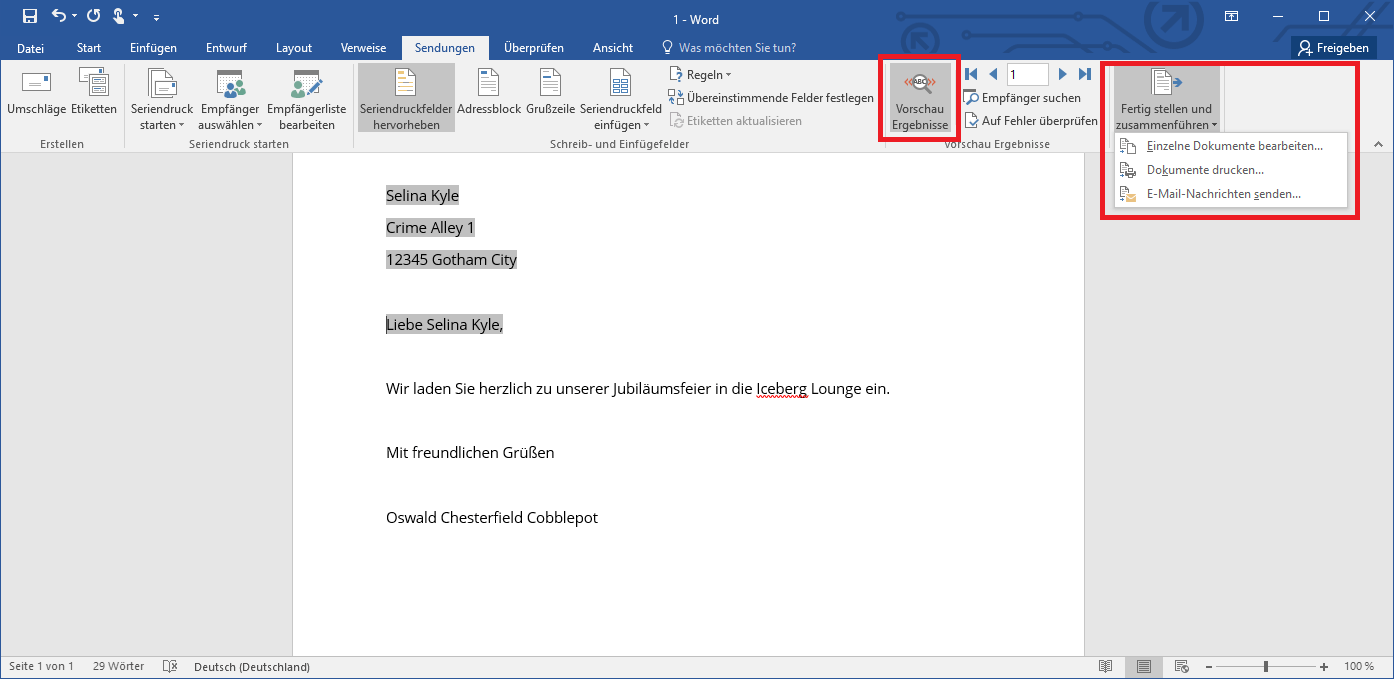Switch to the Einfügen tab
1394x679 pixels.
point(153,48)
